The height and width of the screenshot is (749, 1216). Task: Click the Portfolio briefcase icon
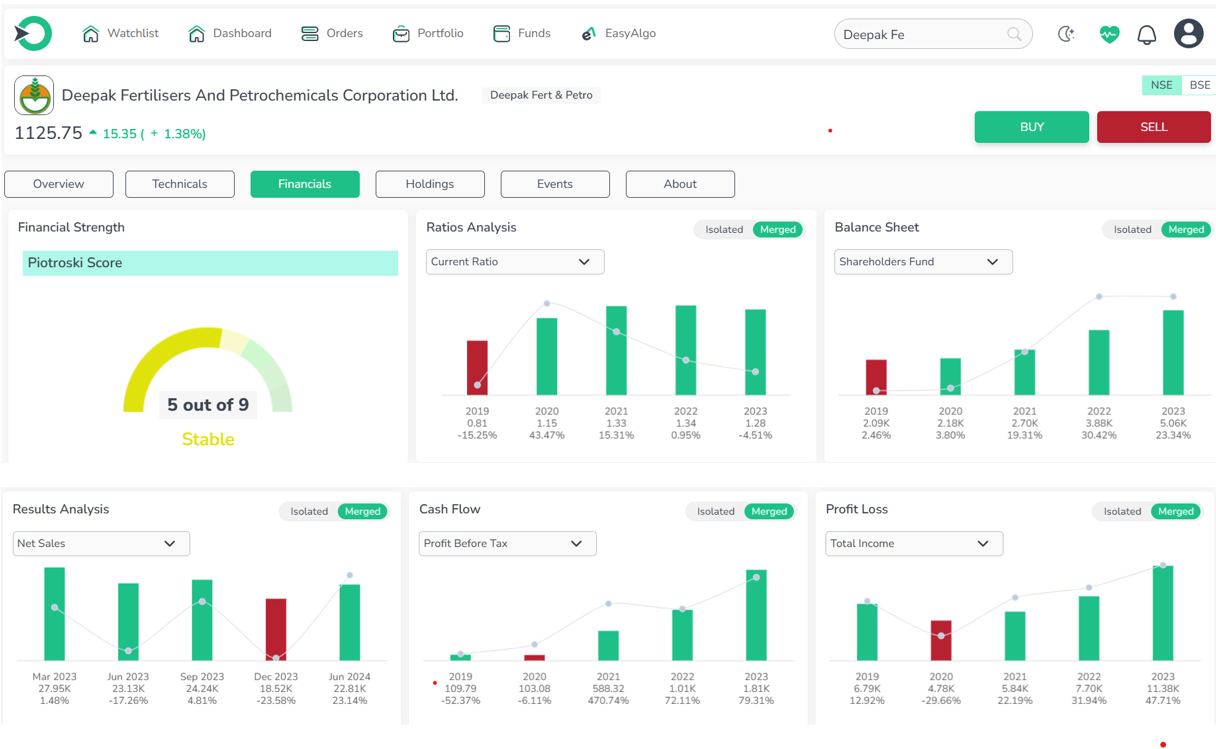[401, 34]
